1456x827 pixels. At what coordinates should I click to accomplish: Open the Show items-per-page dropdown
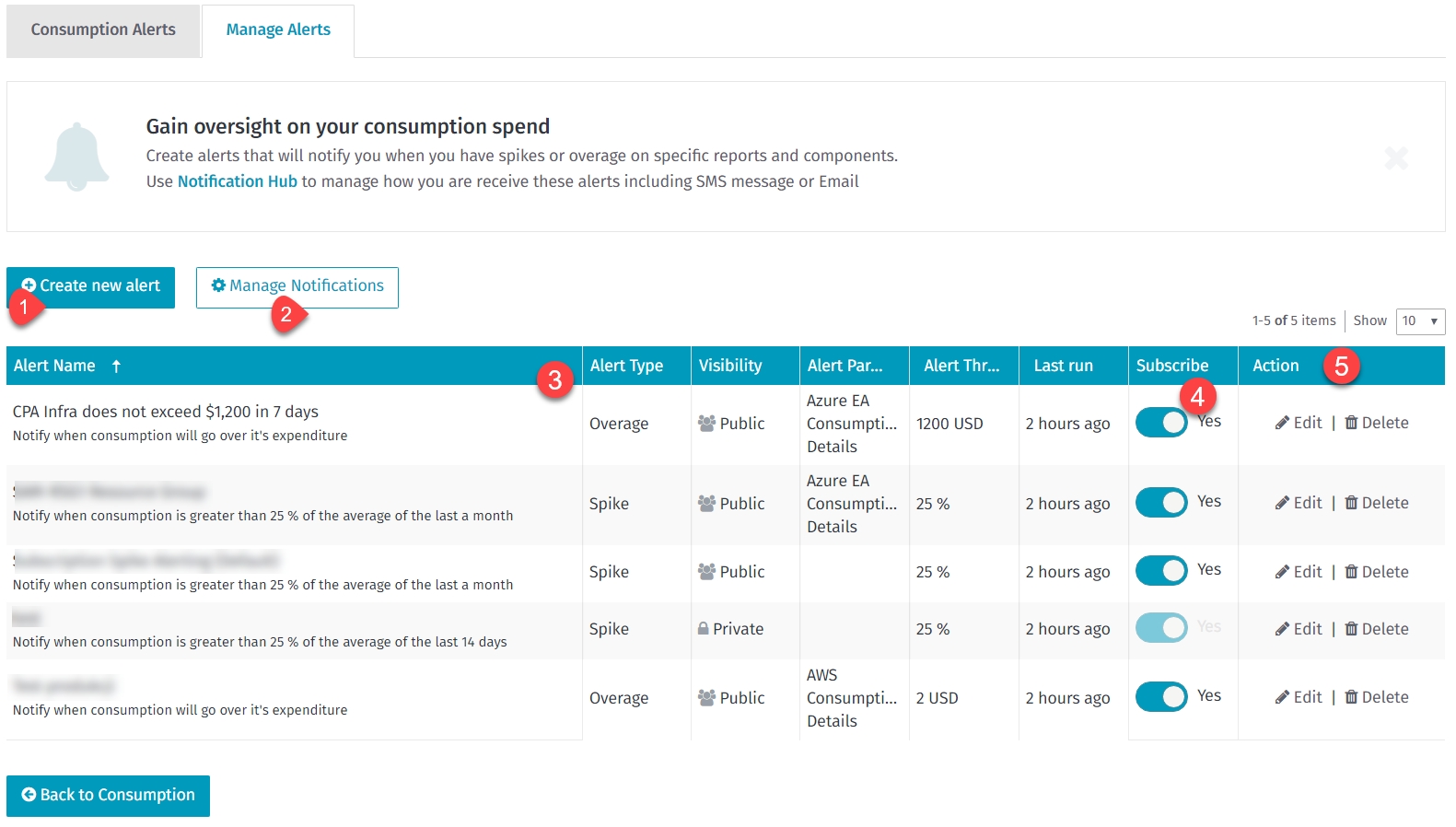tap(1420, 321)
